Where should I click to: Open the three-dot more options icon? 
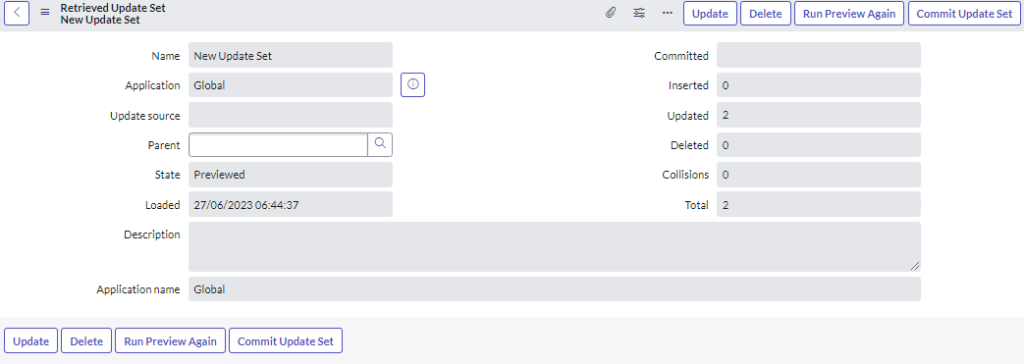pyautogui.click(x=667, y=13)
